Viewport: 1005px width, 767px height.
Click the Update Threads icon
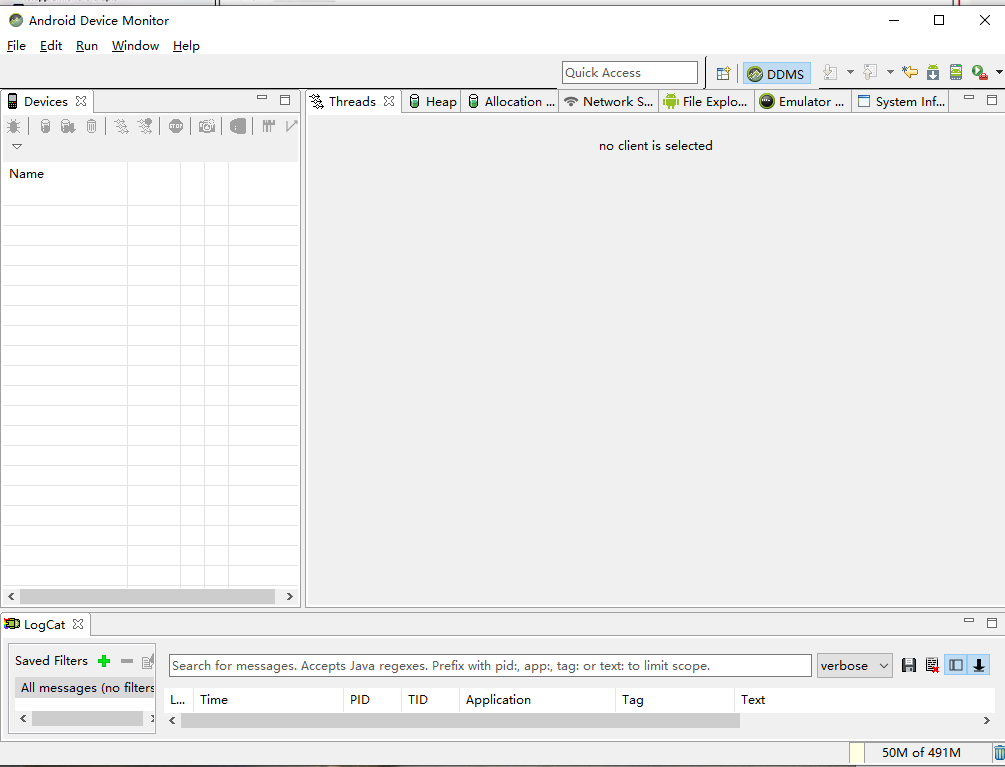tap(121, 126)
